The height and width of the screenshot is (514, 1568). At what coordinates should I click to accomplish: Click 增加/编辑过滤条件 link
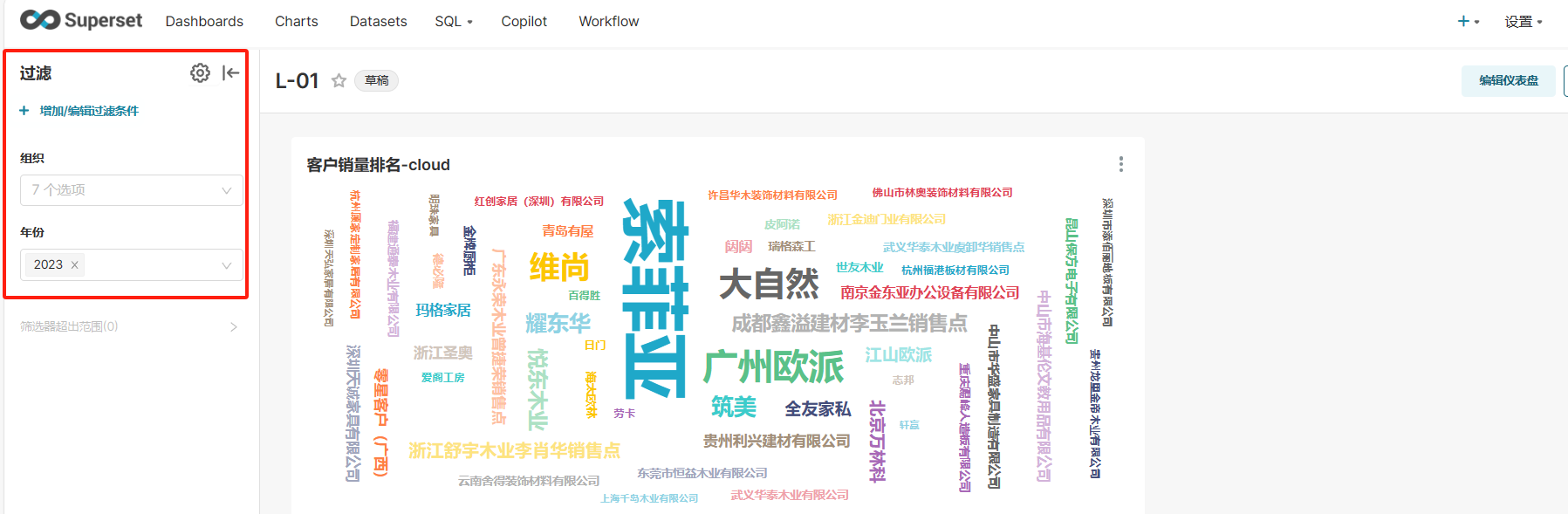89,111
